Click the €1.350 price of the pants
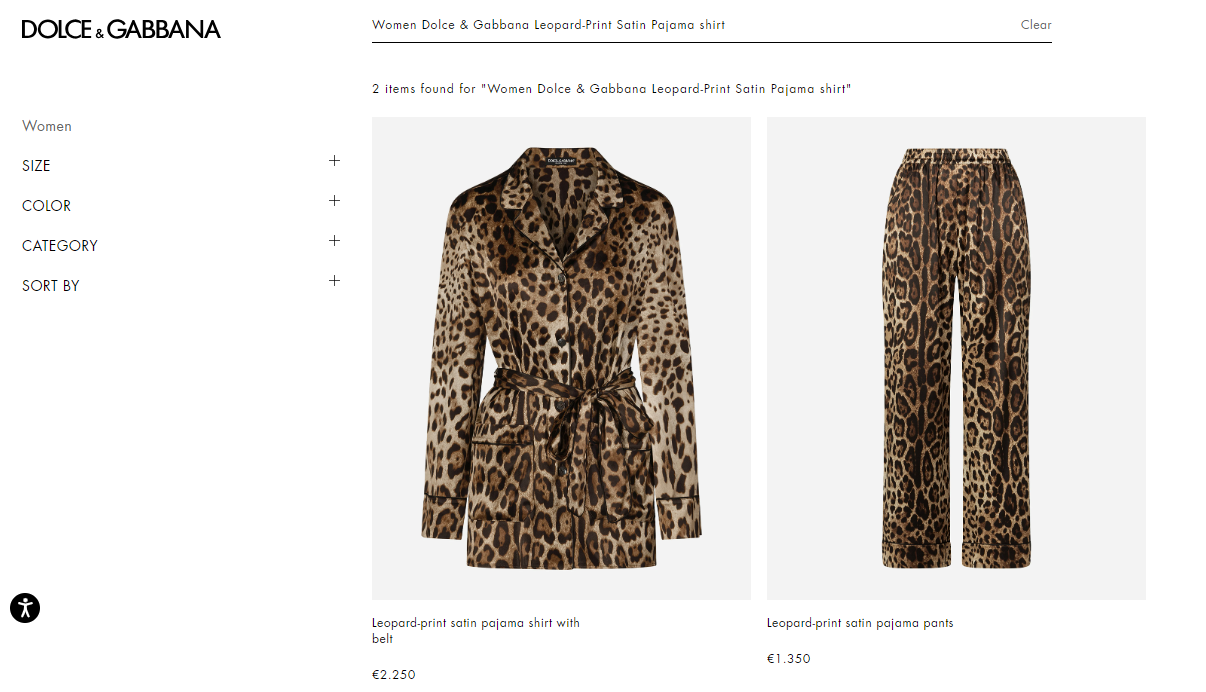The image size is (1206, 692). (x=789, y=659)
